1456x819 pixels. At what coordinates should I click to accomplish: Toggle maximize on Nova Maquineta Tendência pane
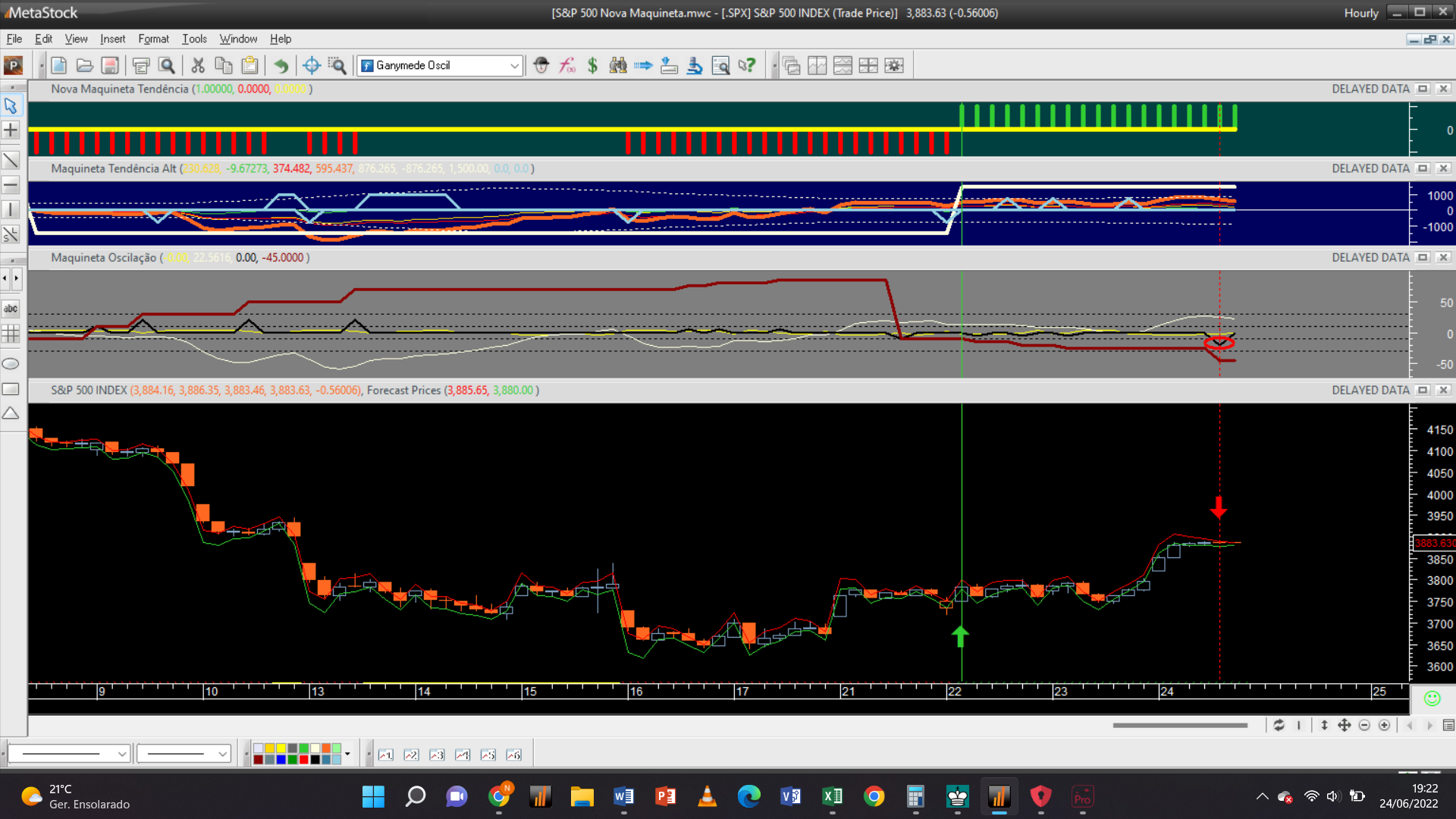1423,89
